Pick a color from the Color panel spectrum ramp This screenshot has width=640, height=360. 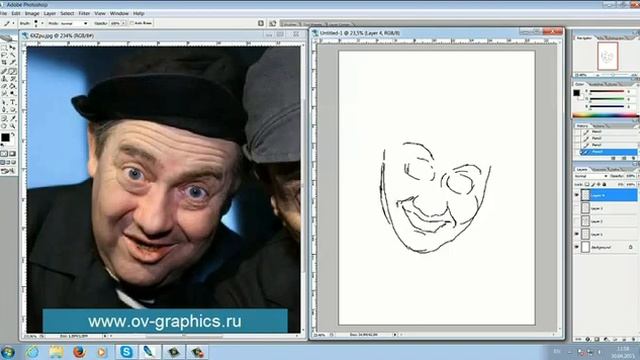pos(606,116)
